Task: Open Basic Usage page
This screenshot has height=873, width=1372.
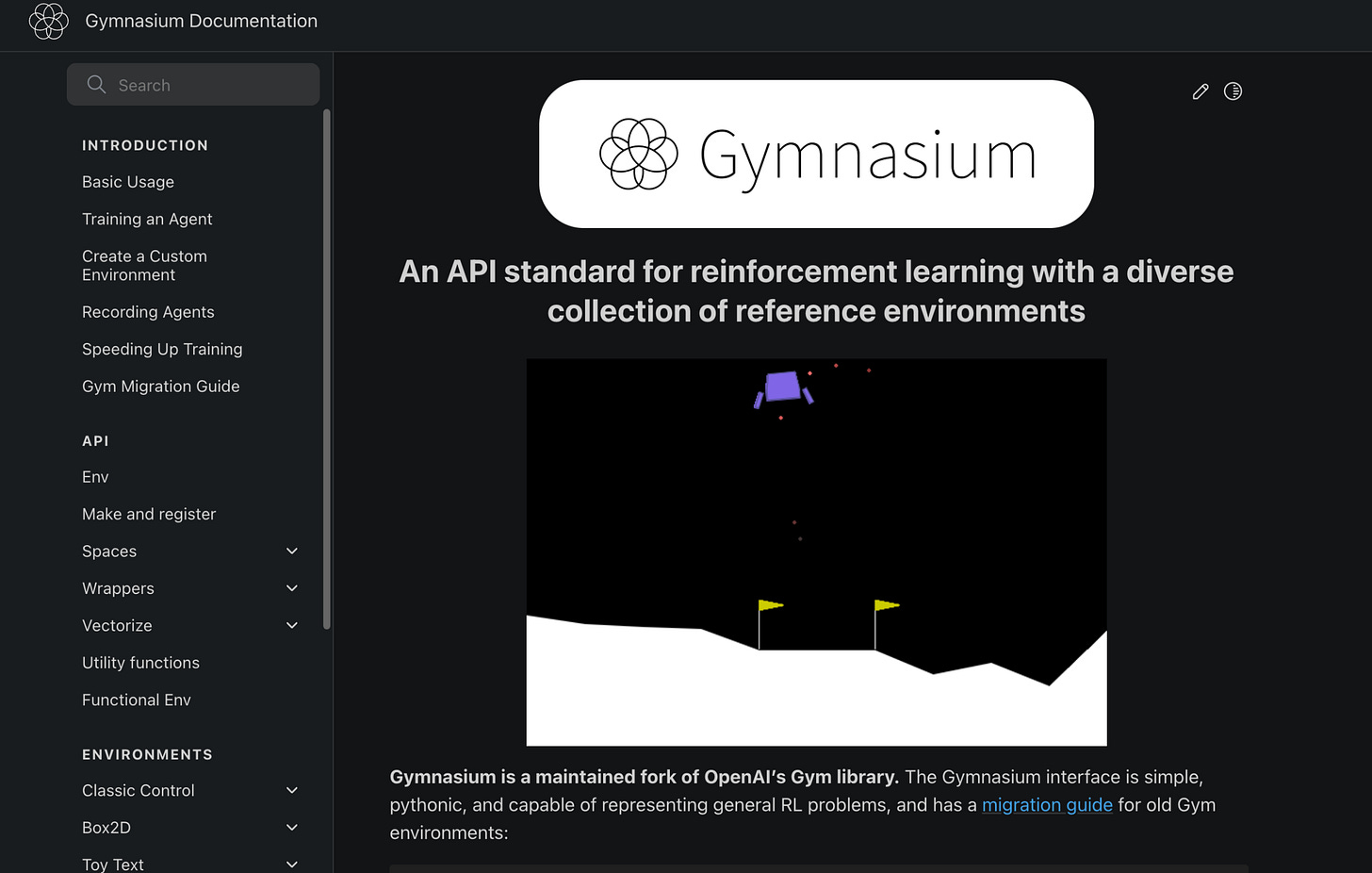Action: (128, 182)
